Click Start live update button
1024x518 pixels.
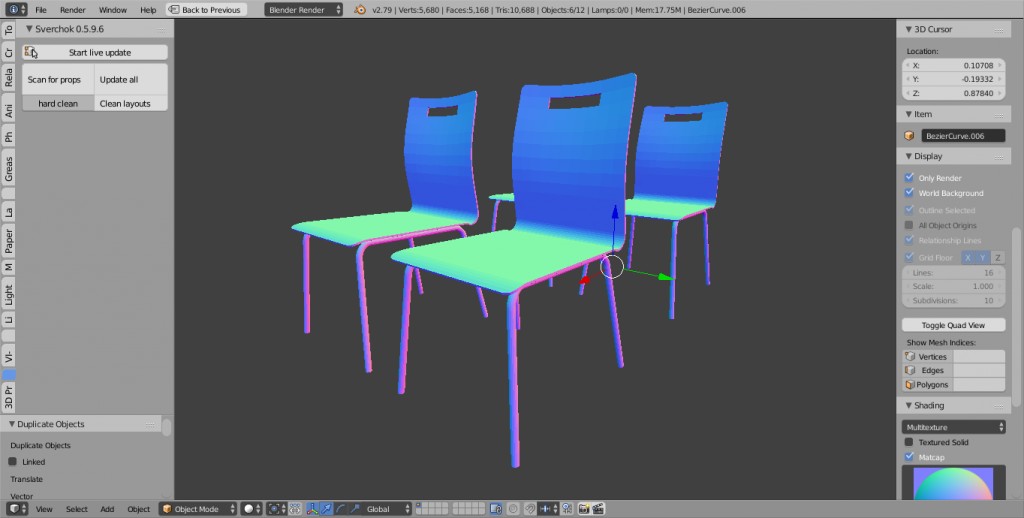click(x=95, y=52)
